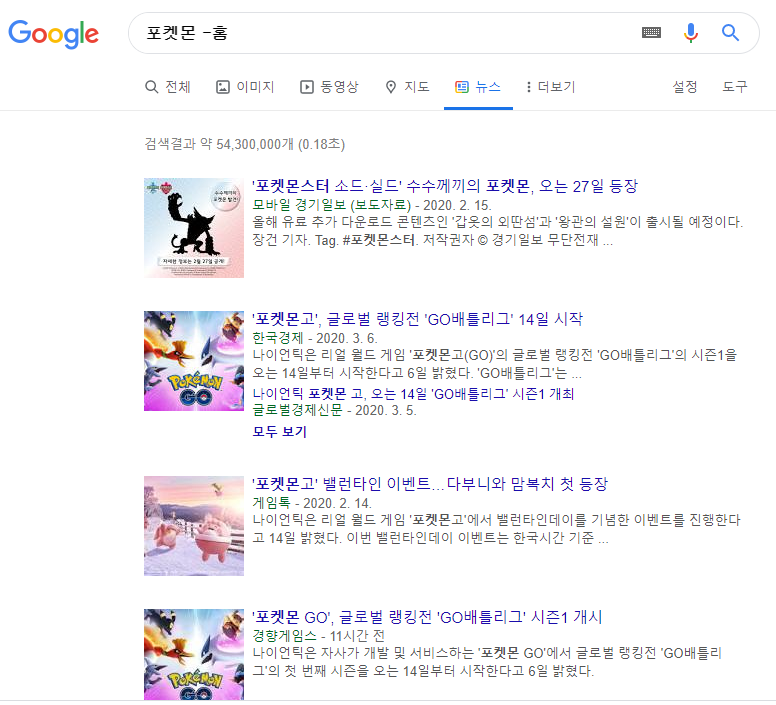This screenshot has width=776, height=705.
Task: Click the blue search magnifier button
Action: click(730, 33)
